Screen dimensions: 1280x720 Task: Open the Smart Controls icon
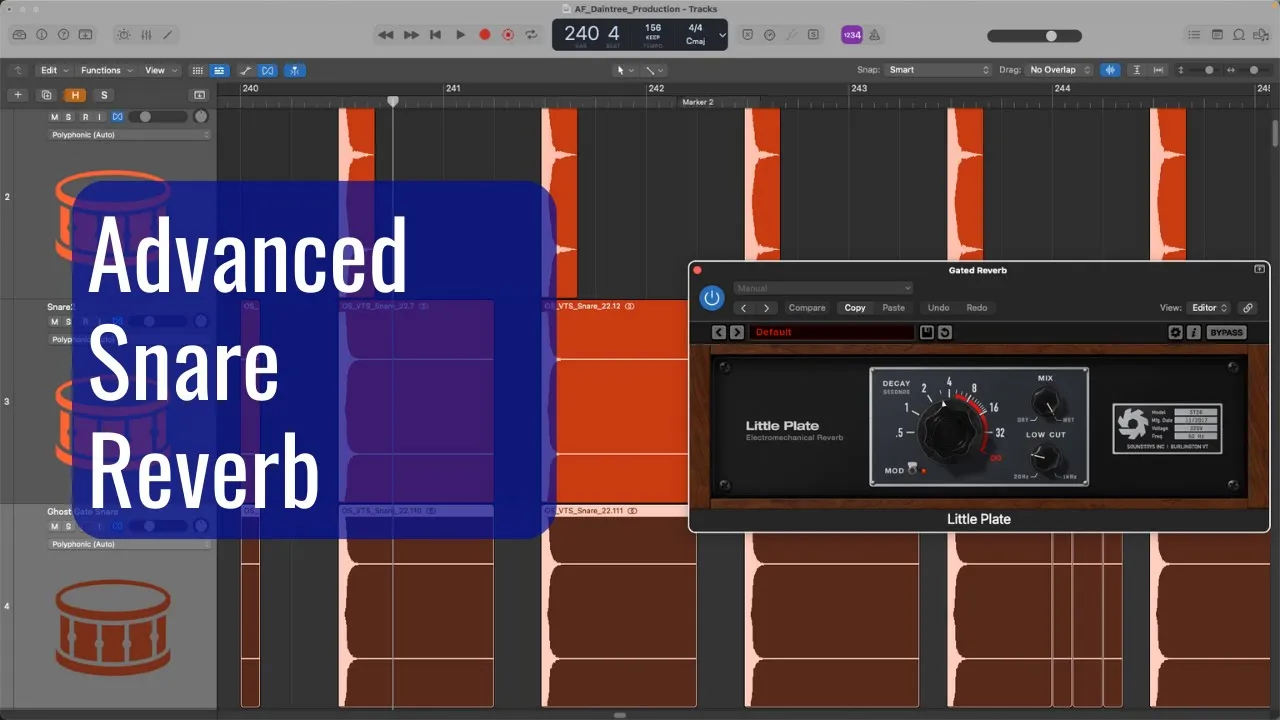point(123,34)
